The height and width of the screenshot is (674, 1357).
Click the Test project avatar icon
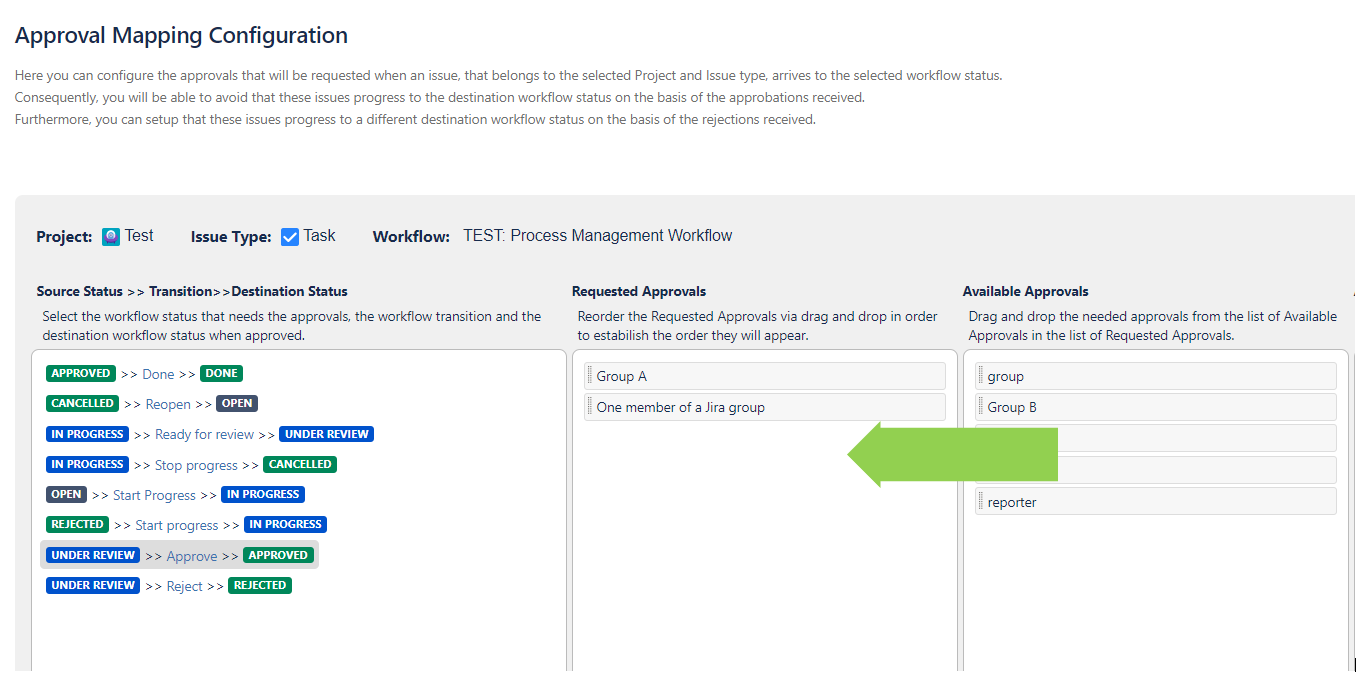point(111,237)
